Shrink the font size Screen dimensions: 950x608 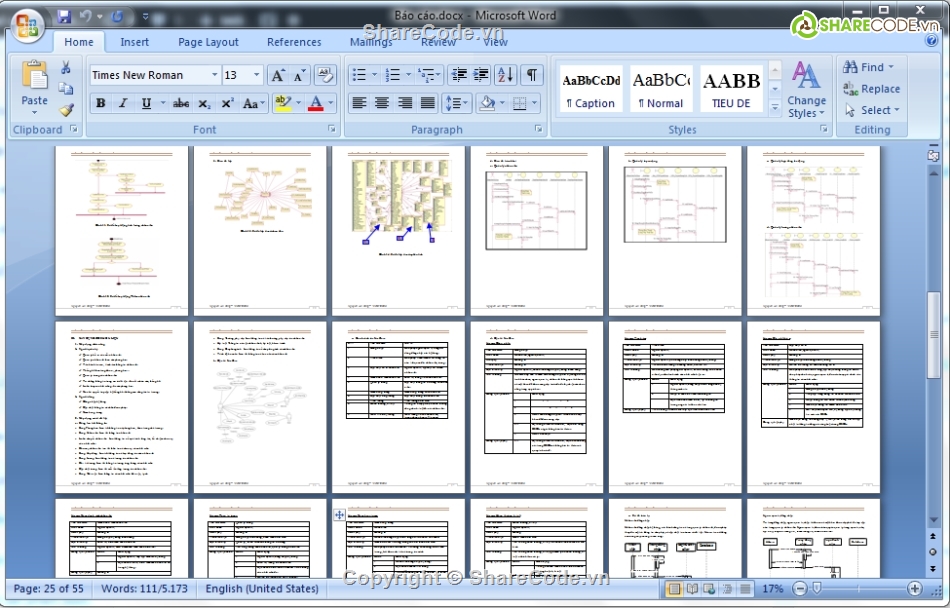[299, 75]
